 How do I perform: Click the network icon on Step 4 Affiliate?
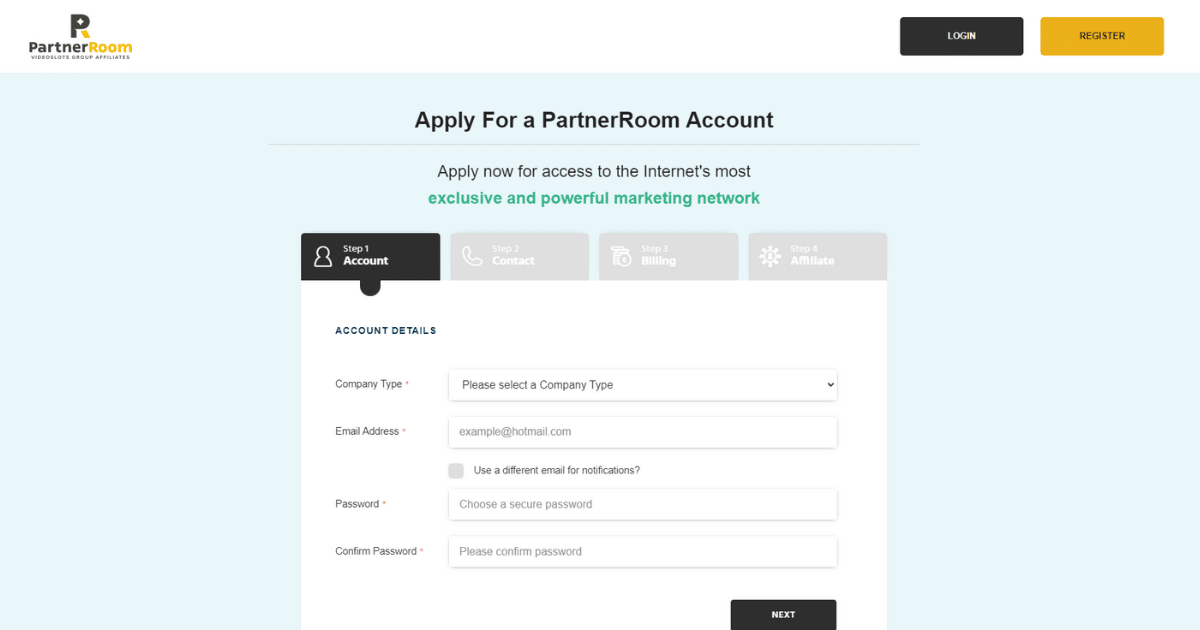coord(769,256)
